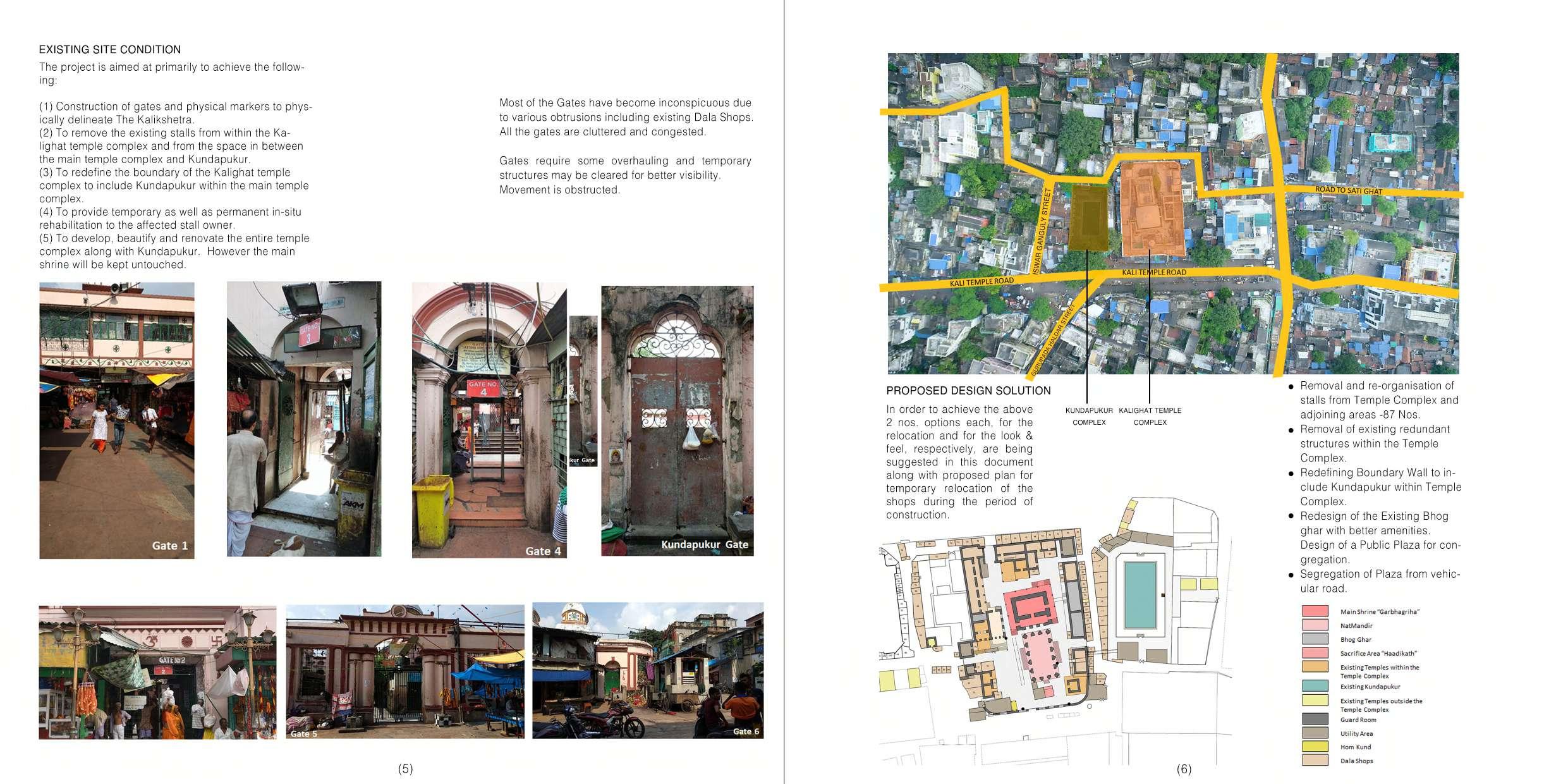This screenshot has width=1568, height=784.
Task: Click the Bhog Ghar legend swatch
Action: pyautogui.click(x=1315, y=639)
